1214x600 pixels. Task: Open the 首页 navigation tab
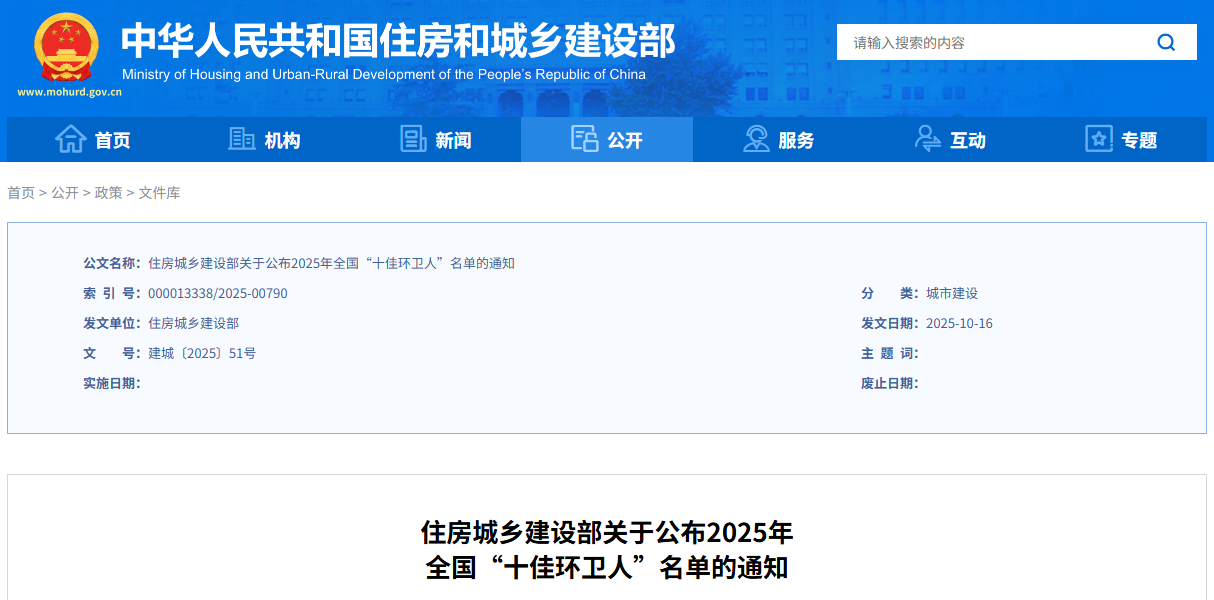pyautogui.click(x=112, y=141)
